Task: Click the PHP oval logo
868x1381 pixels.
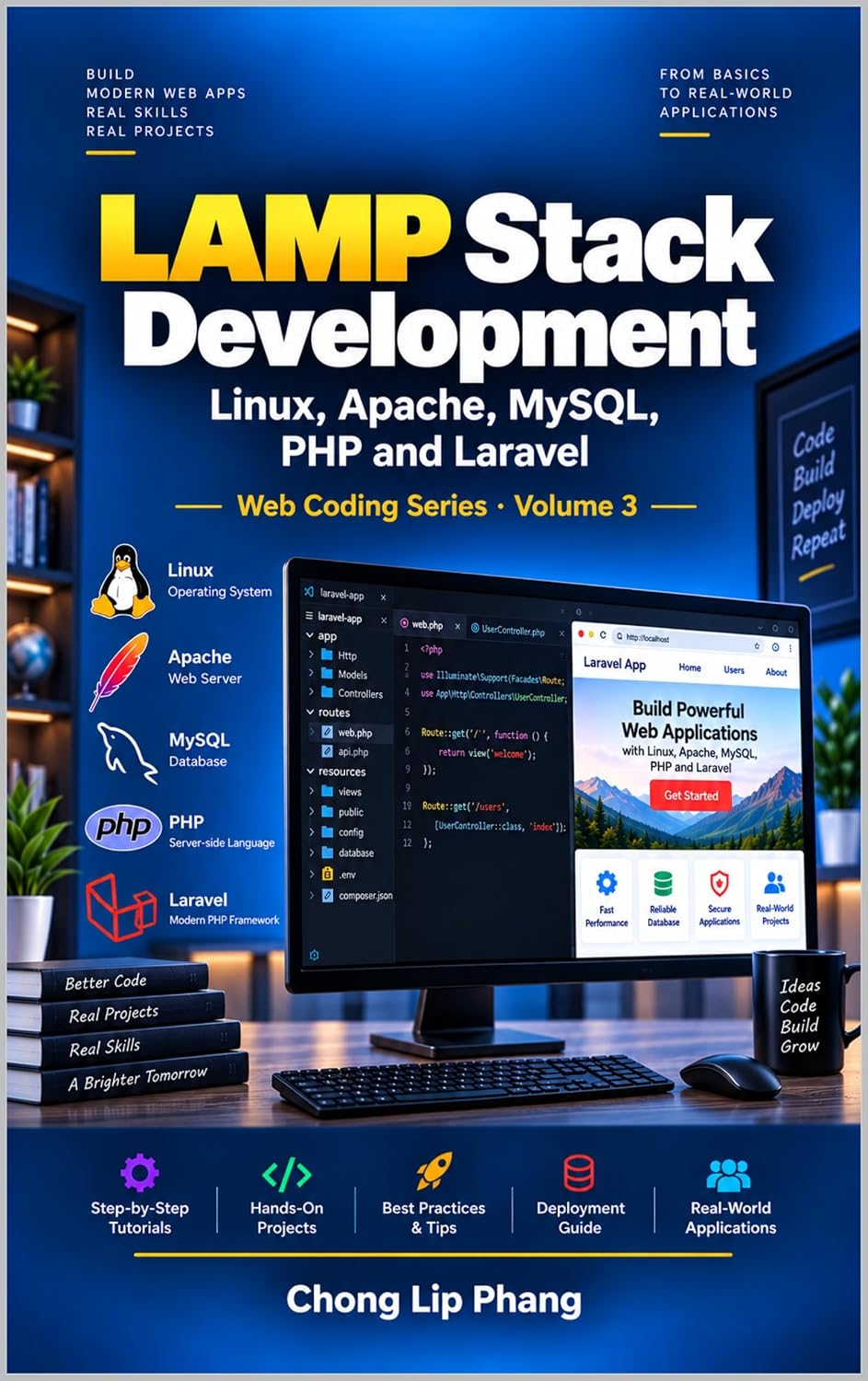Action: pyautogui.click(x=123, y=827)
